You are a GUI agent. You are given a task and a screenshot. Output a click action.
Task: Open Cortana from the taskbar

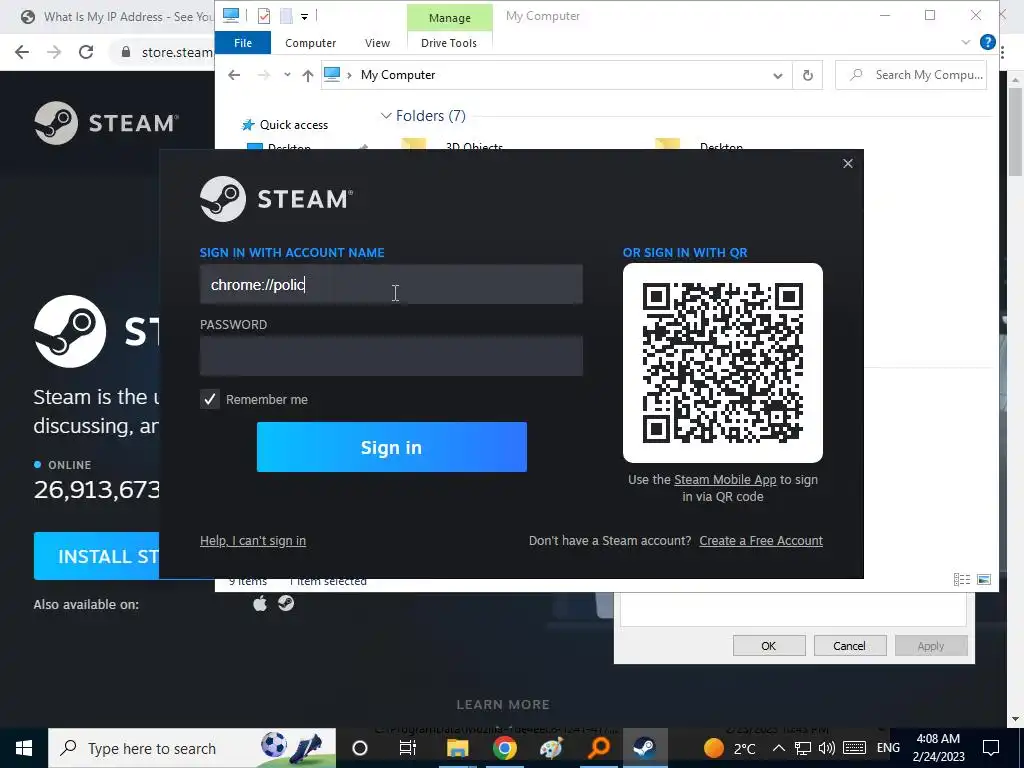(x=359, y=748)
